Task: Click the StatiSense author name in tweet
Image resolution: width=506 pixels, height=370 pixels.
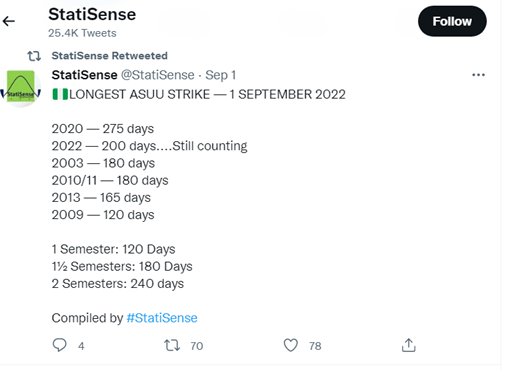Action: point(84,75)
